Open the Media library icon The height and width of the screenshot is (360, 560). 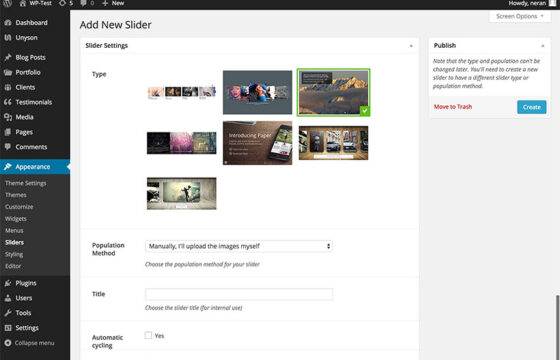coord(8,117)
